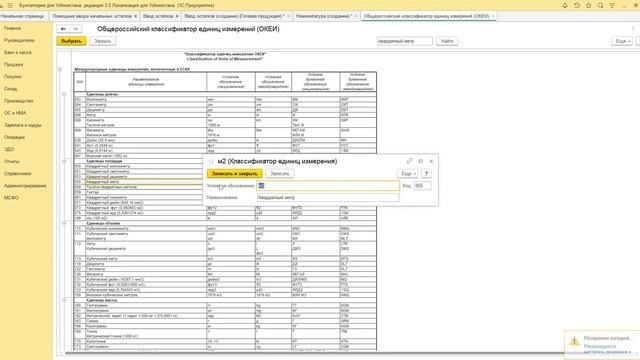Open favorites star icon in title bar
This screenshot has height=360, width=640.
tap(589, 5)
